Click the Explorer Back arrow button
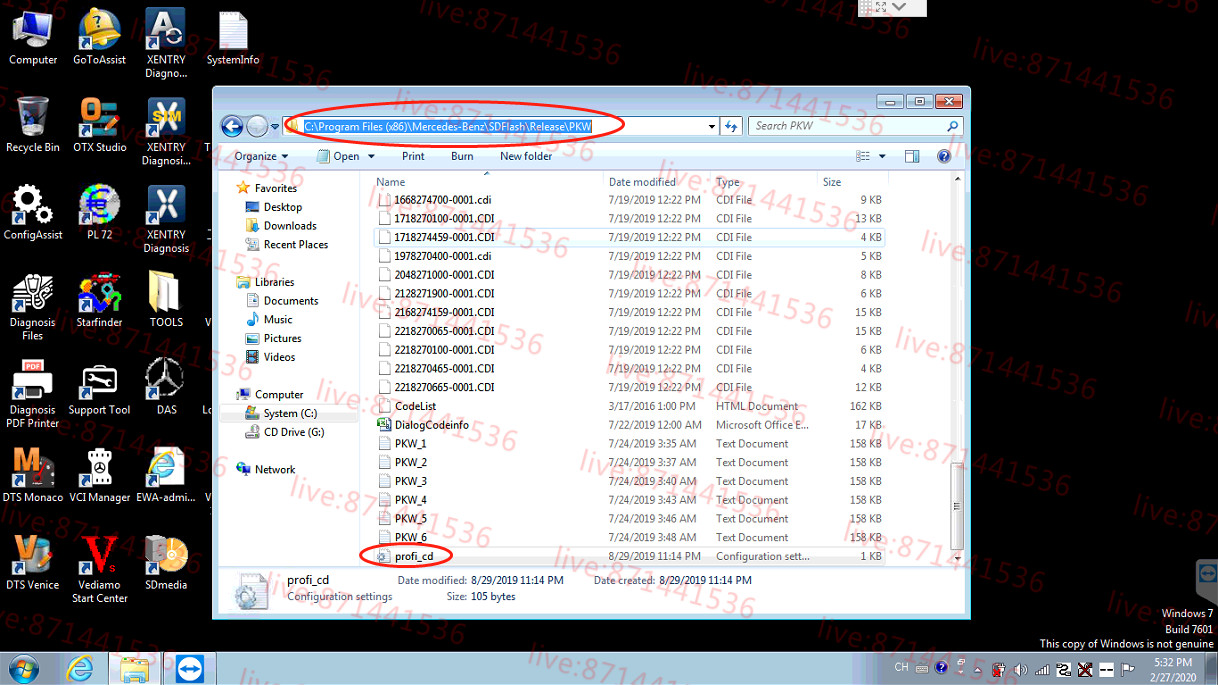The height and width of the screenshot is (685, 1218). coord(232,126)
